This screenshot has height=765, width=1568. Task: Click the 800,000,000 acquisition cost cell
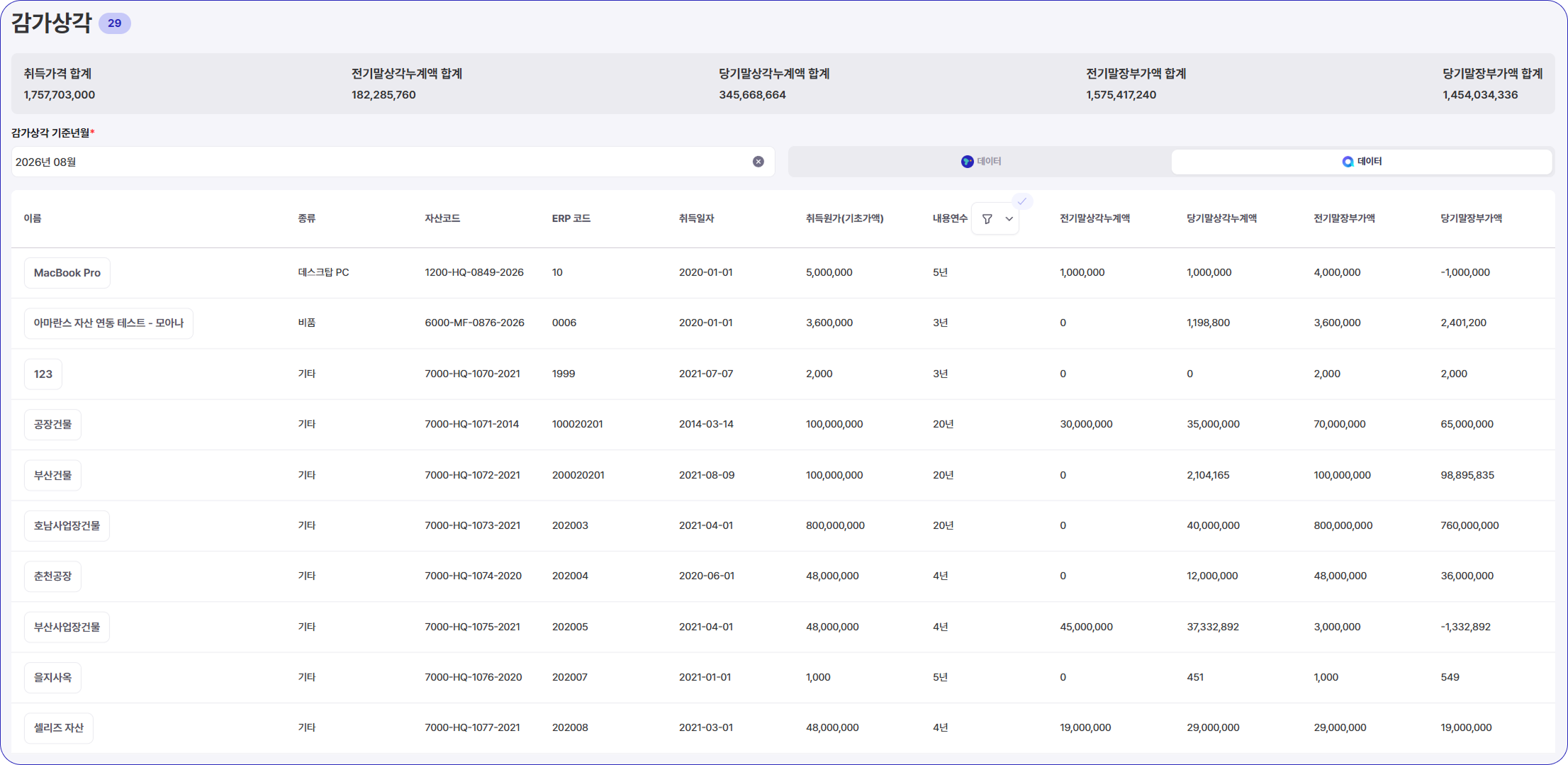click(835, 525)
